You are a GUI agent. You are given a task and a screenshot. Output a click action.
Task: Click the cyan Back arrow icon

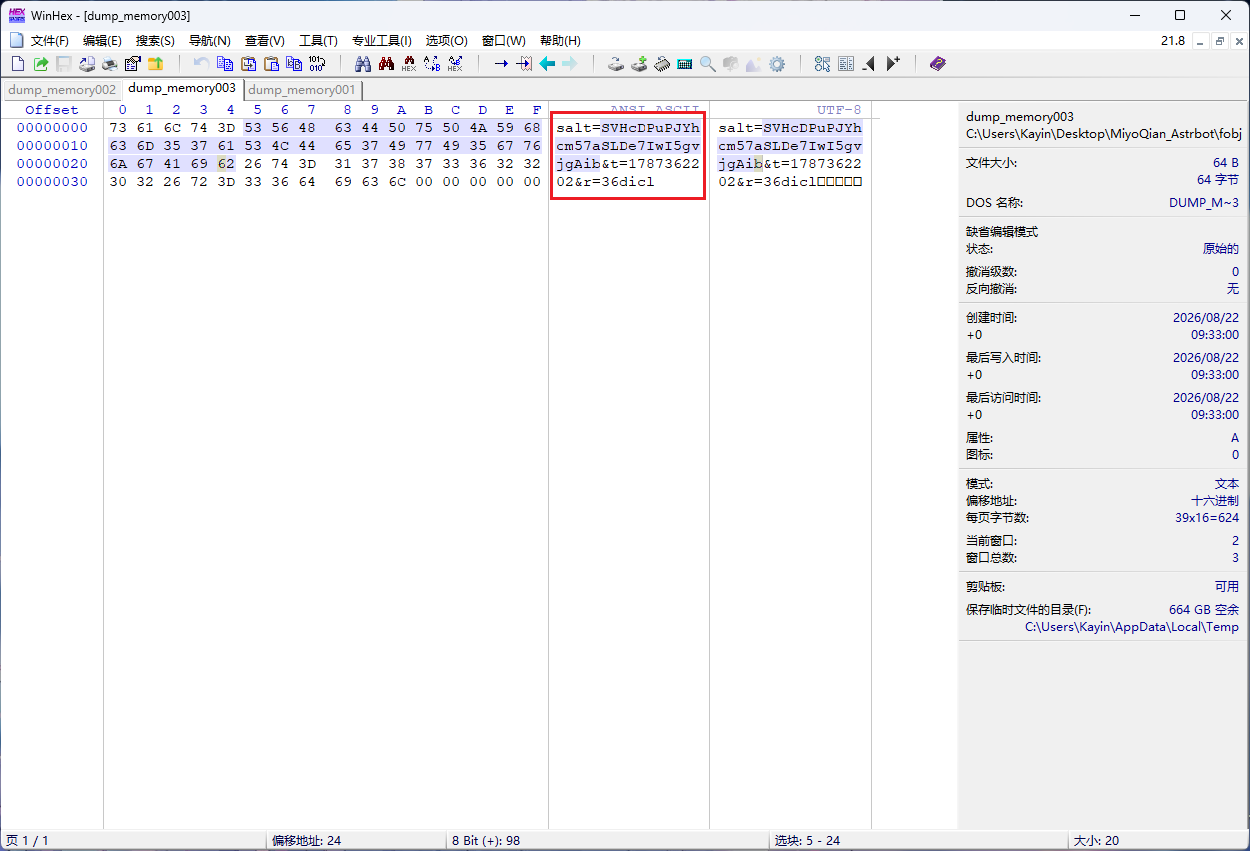[x=547, y=64]
